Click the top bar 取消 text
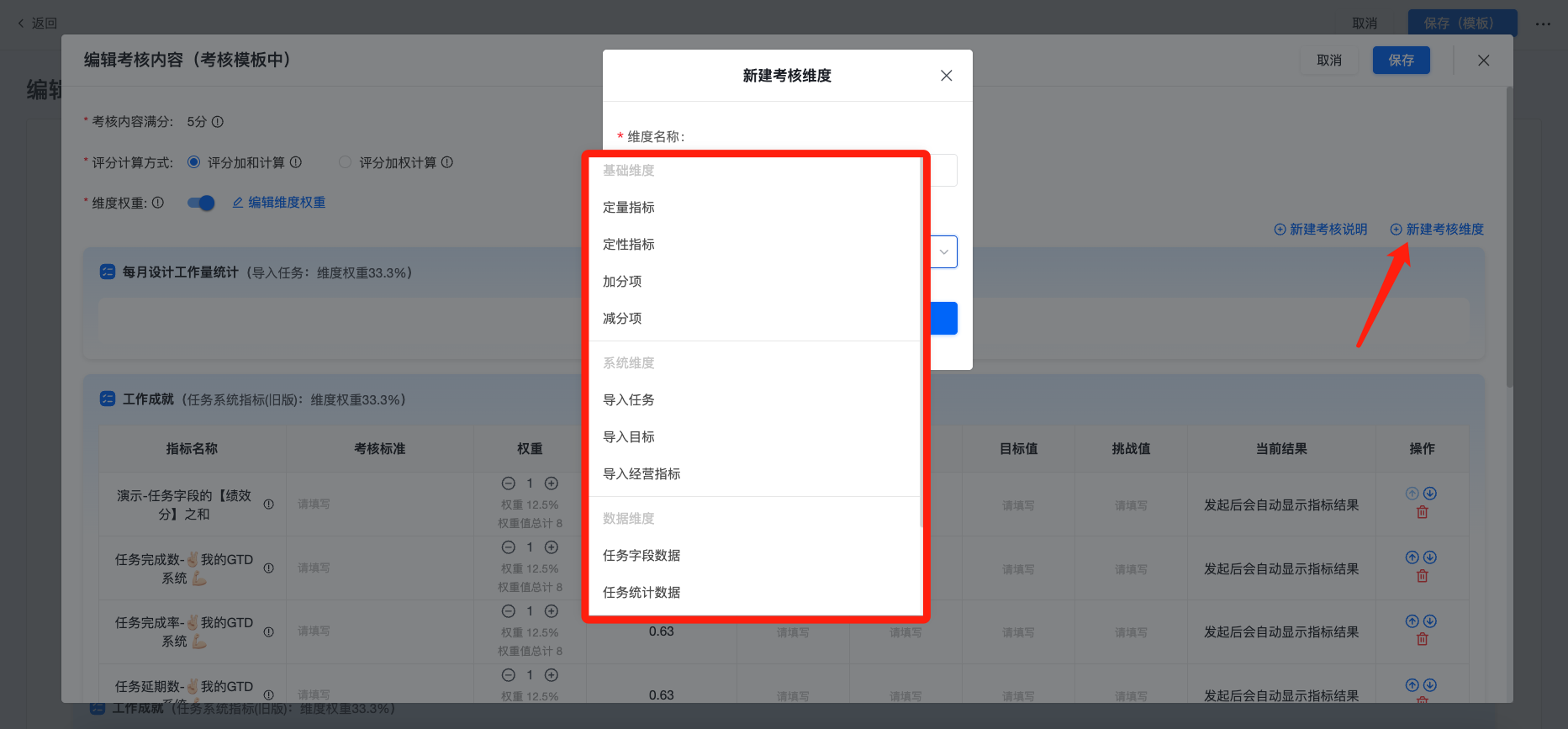Screen dimensions: 1568x729 1365,24
